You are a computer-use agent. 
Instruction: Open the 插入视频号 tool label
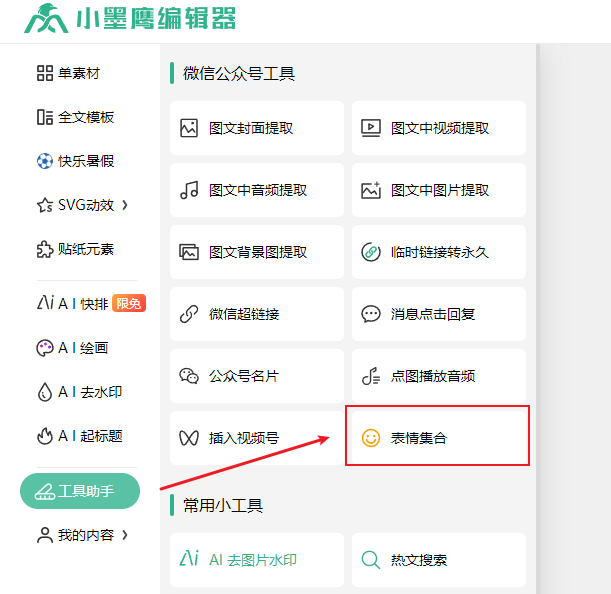pos(244,438)
